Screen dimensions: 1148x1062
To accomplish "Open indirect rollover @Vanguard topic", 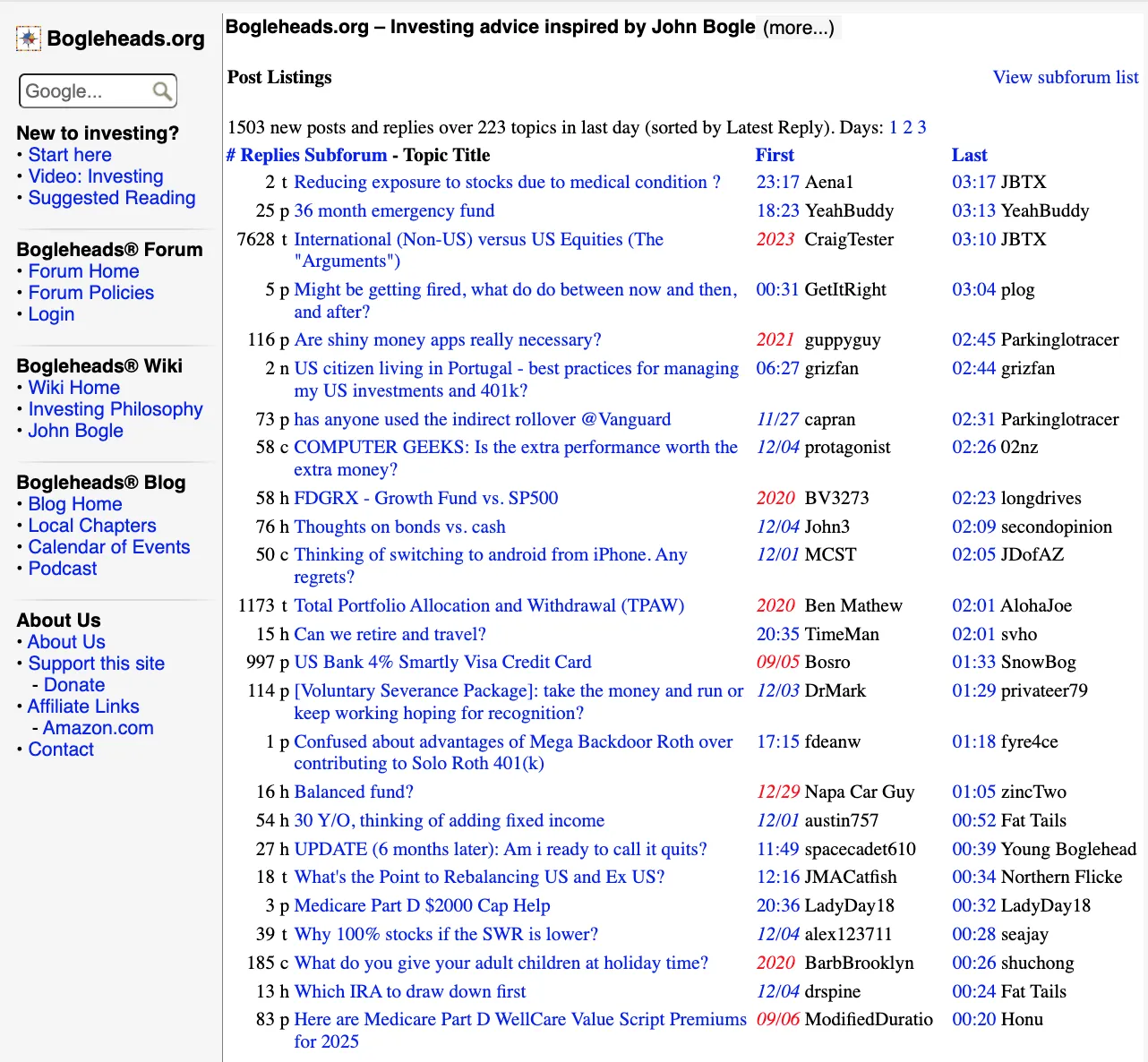I will coord(483,419).
